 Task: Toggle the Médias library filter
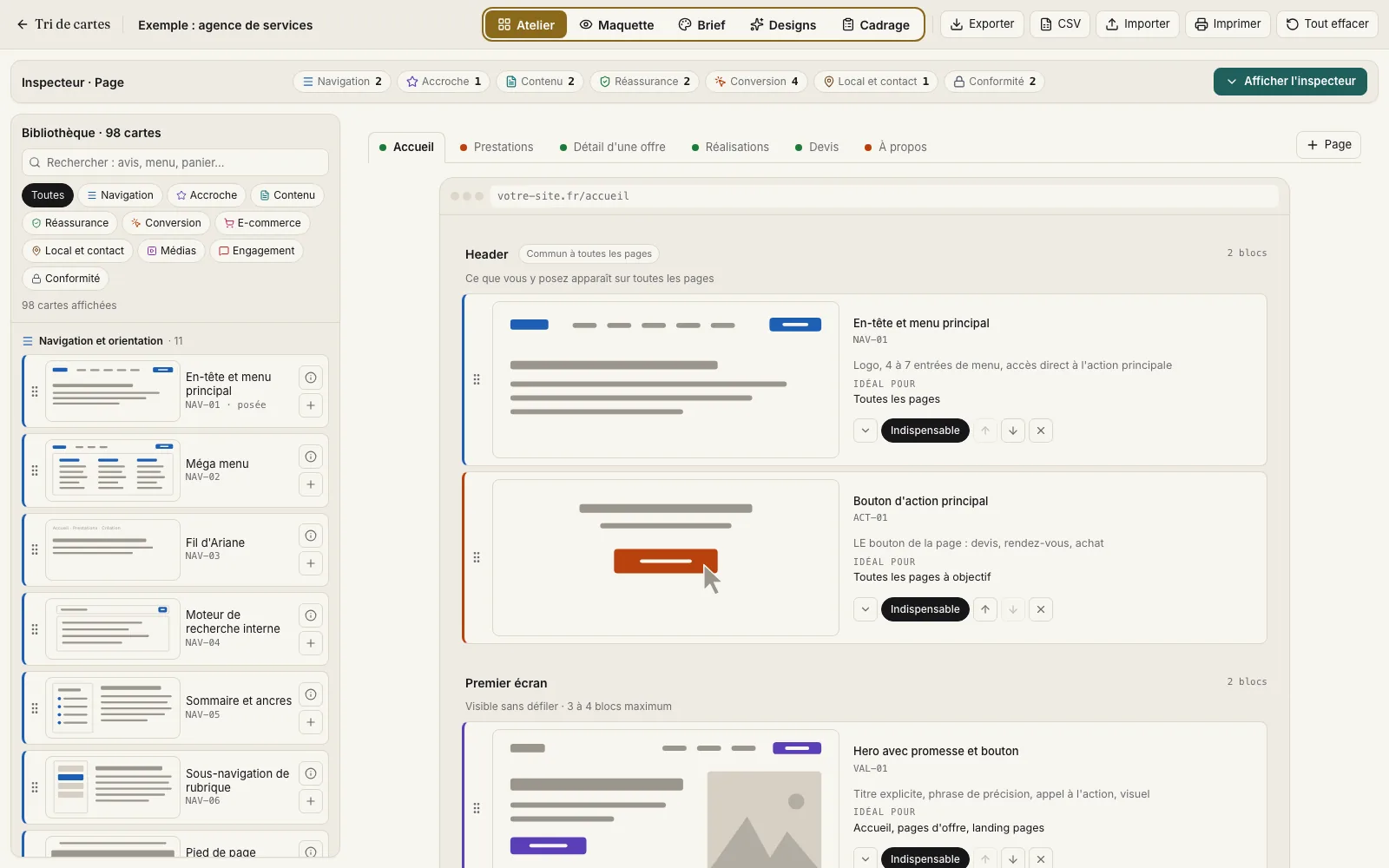171,251
